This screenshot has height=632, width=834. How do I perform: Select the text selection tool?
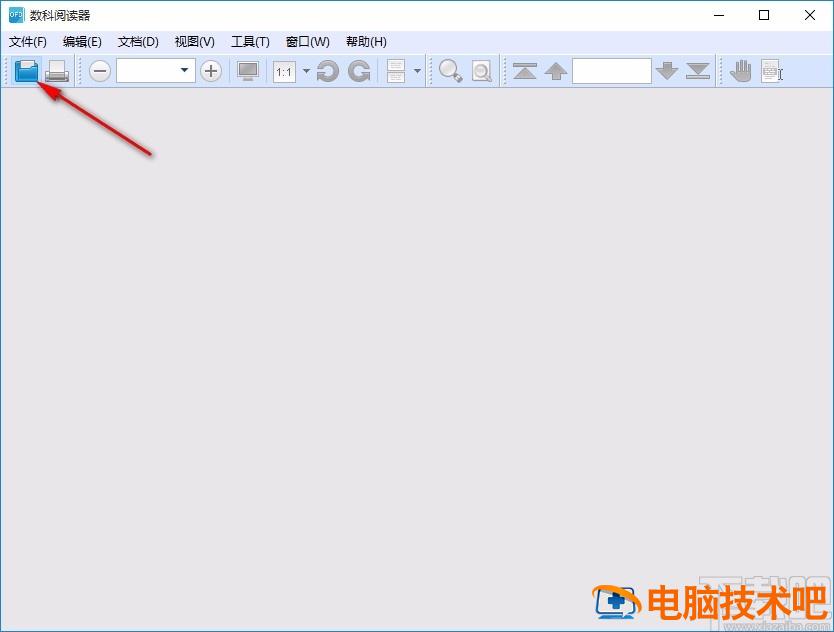point(772,71)
